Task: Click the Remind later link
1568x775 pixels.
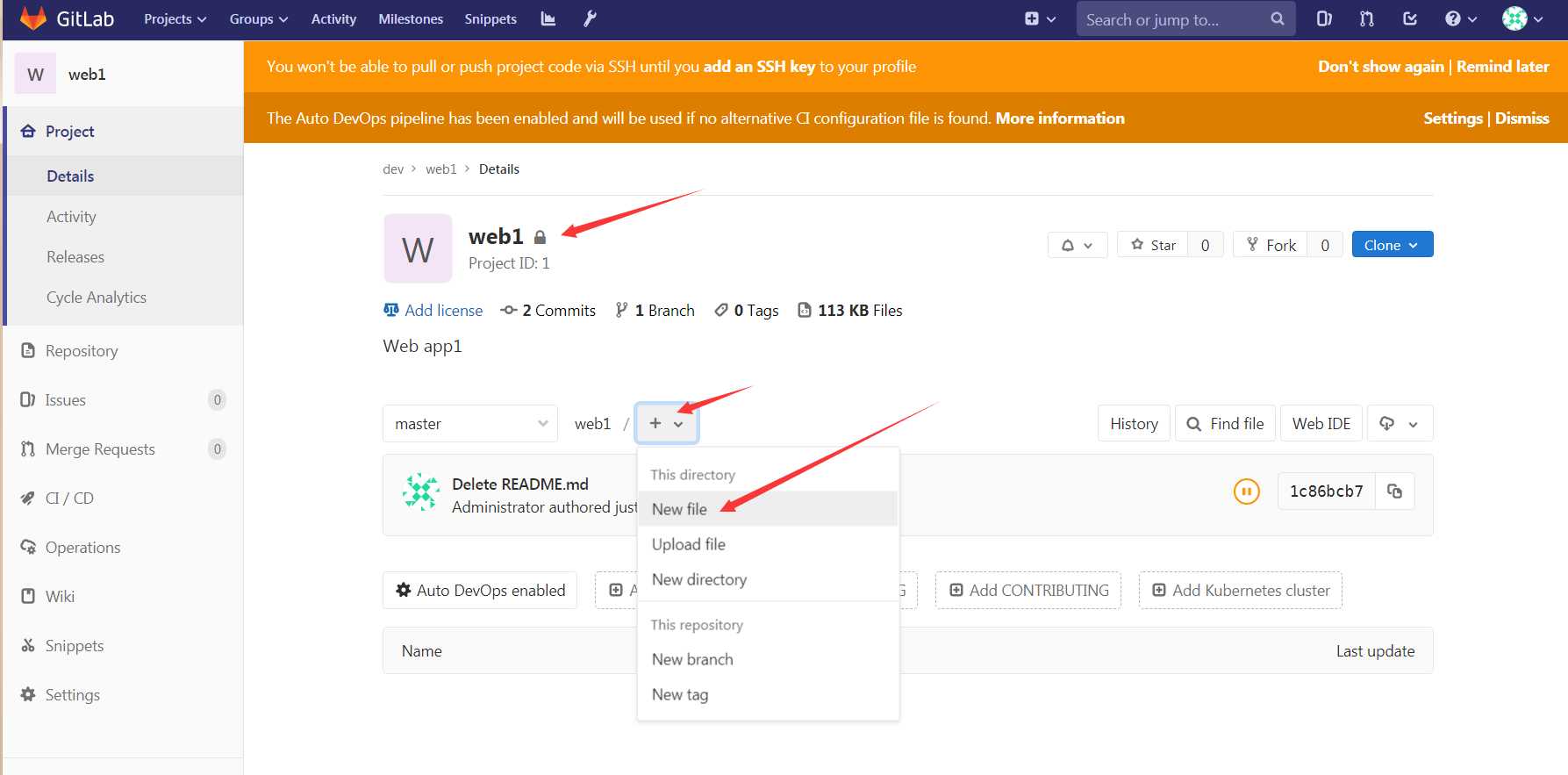Action: (x=1502, y=66)
